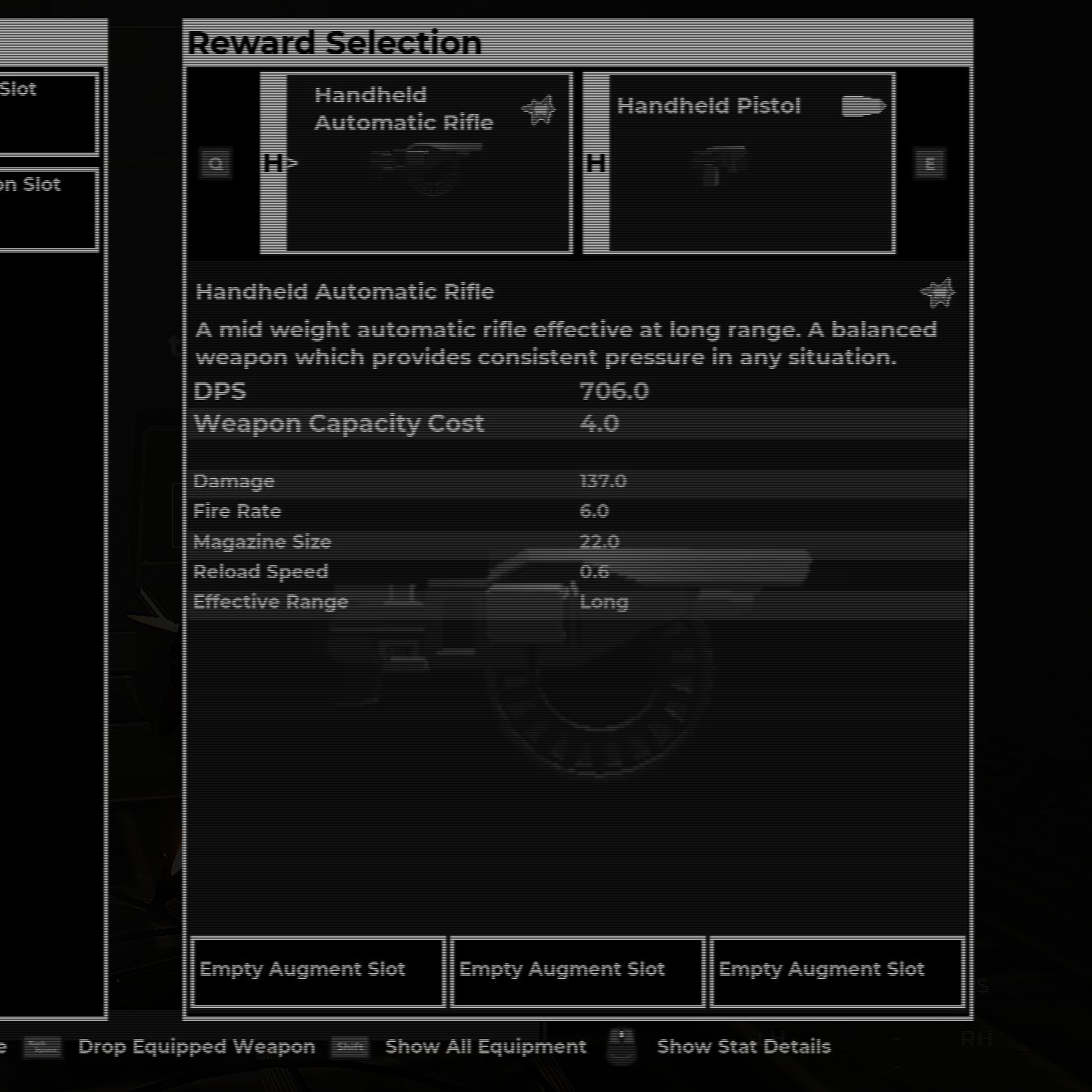Viewport: 1092px width, 1092px height.
Task: Click the star icon beside the description title
Action: click(x=938, y=292)
